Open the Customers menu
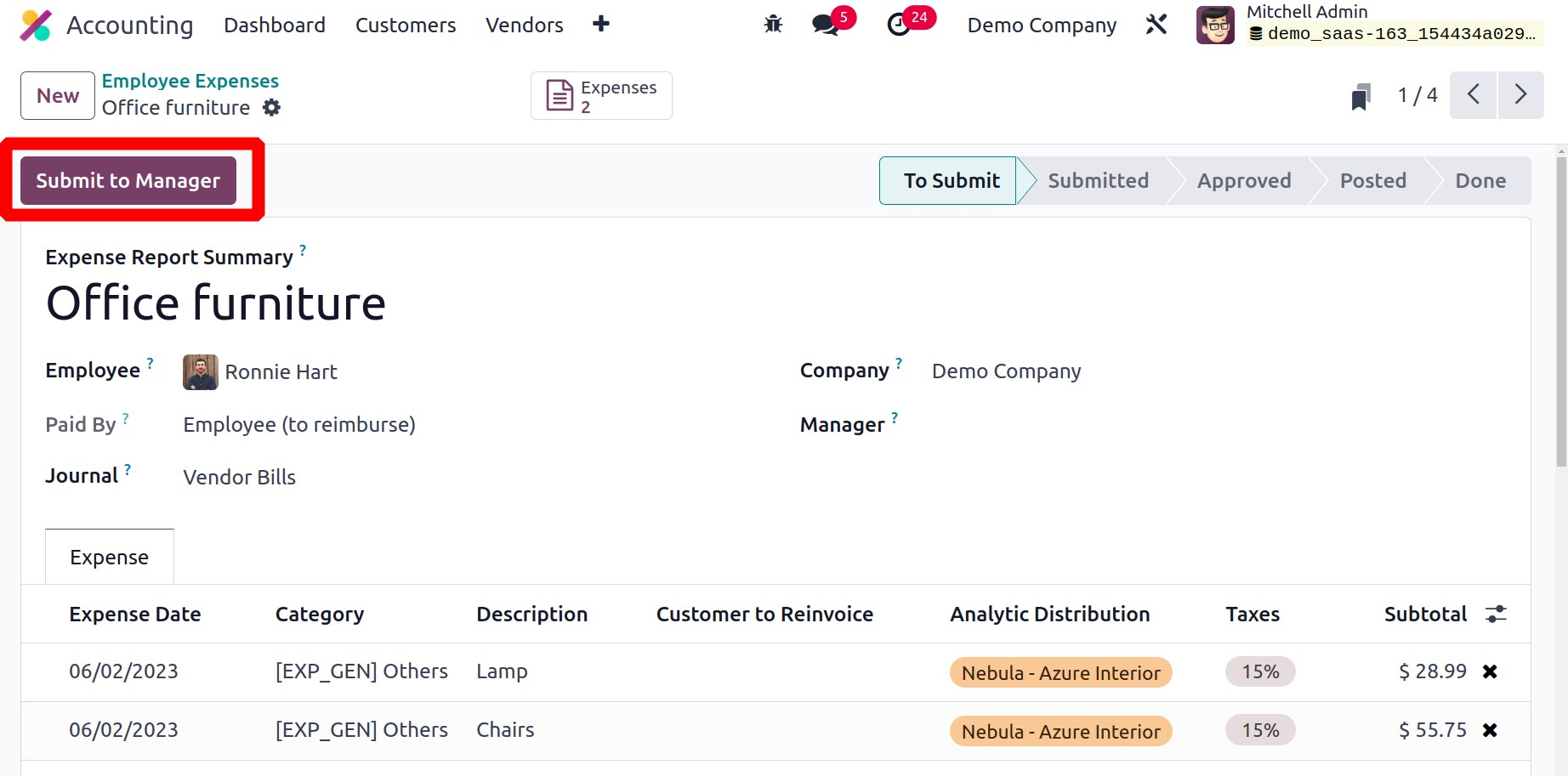This screenshot has height=776, width=1568. pyautogui.click(x=406, y=25)
